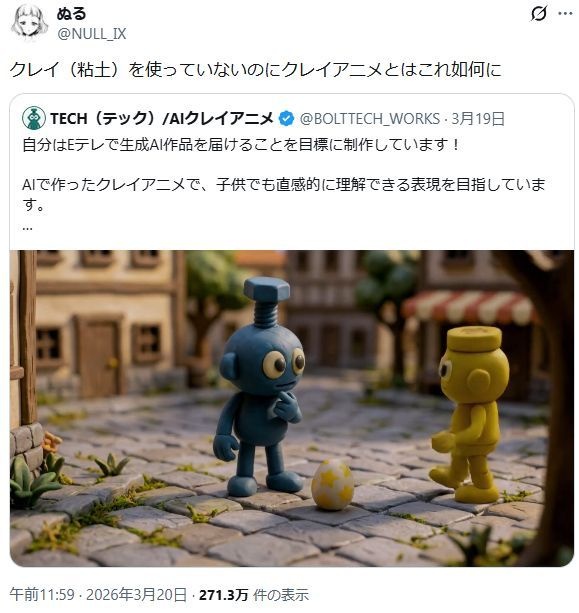Click the 午前11:59 timestamp
Viewport: 579px width, 613px height.
[42, 595]
